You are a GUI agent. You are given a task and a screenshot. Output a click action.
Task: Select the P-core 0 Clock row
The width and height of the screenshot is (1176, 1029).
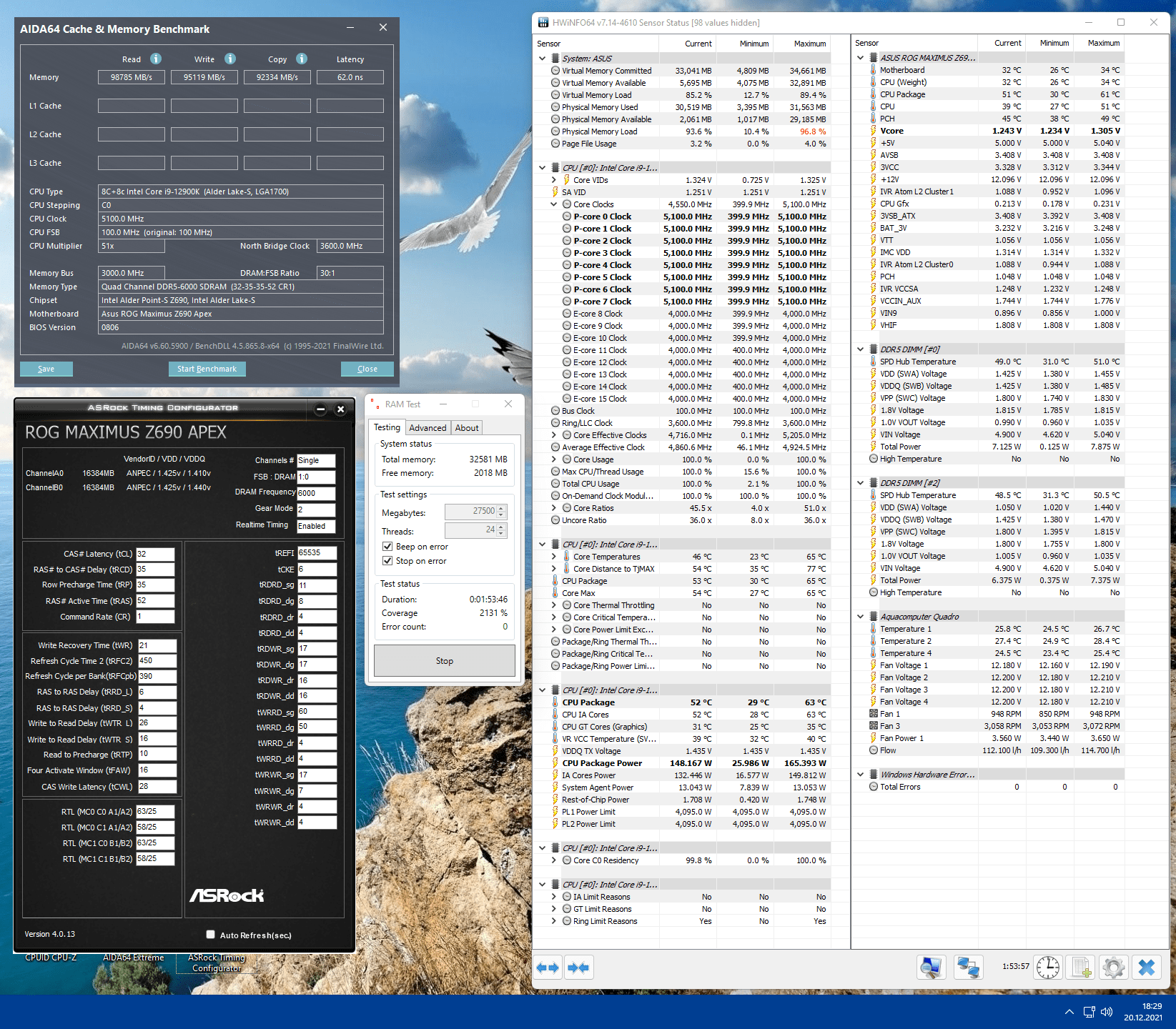click(x=681, y=217)
